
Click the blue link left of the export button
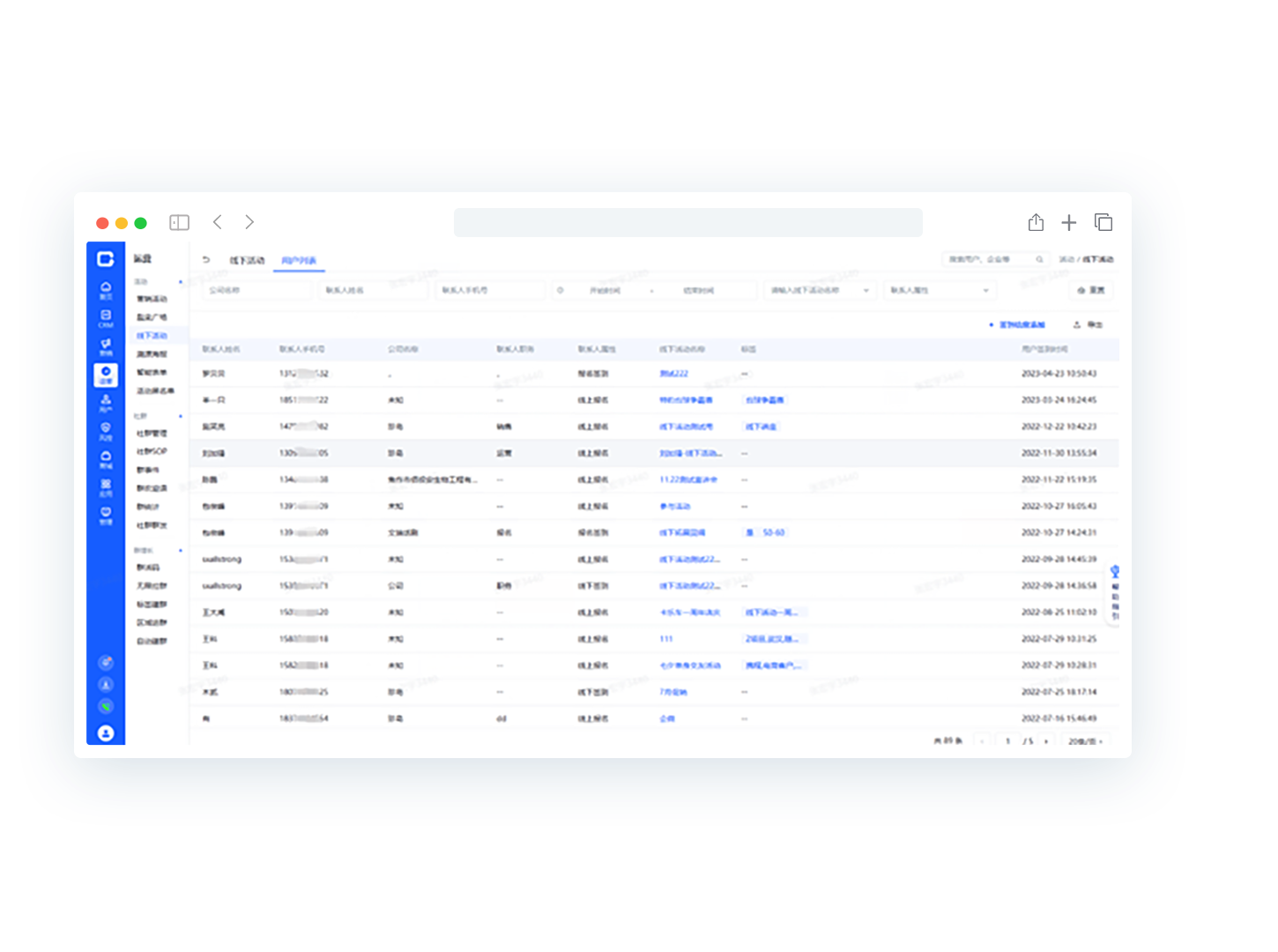1017,325
